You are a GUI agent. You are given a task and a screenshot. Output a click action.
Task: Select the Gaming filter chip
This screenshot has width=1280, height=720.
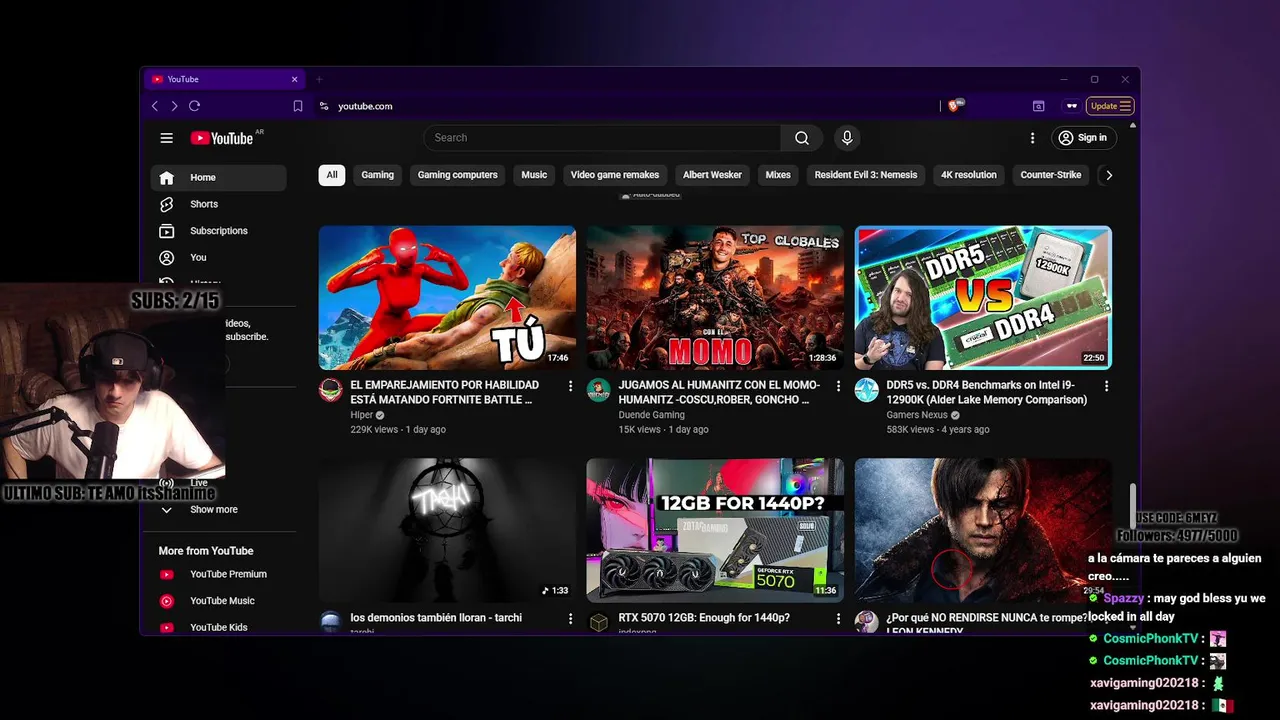[377, 175]
